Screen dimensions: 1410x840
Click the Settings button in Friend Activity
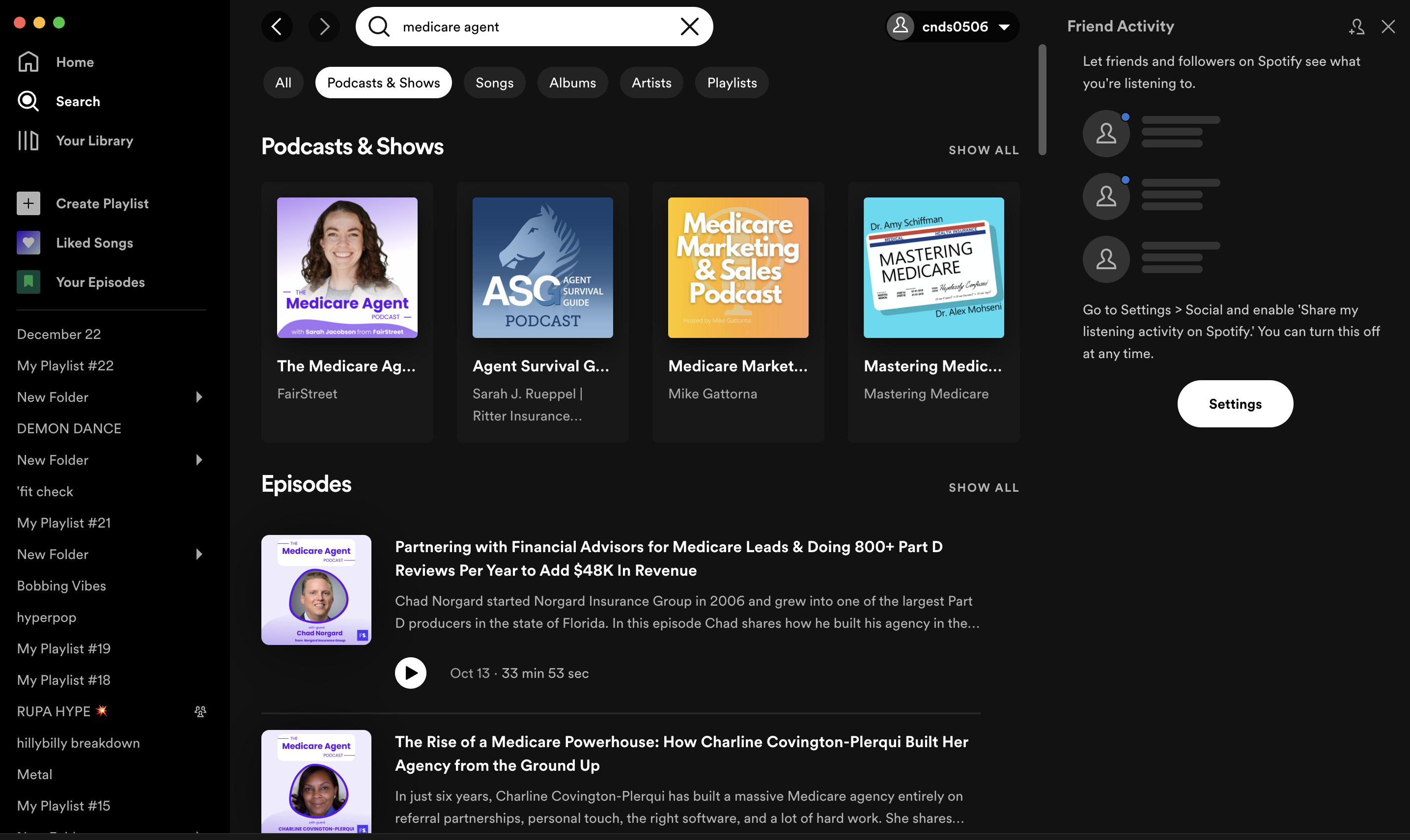1235,404
